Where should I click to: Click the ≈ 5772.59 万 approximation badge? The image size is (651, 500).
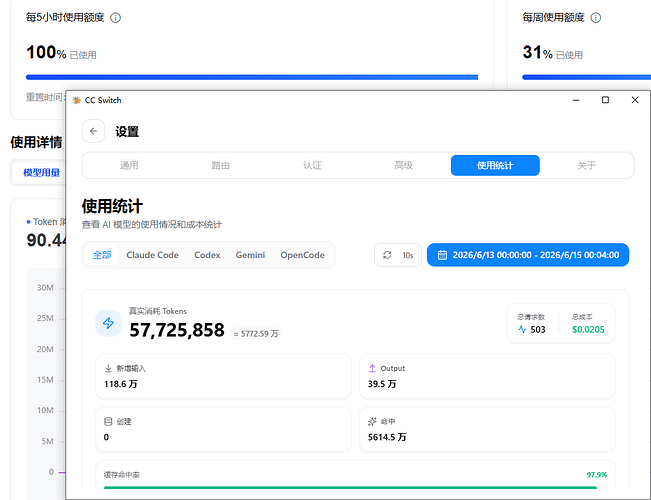(256, 334)
